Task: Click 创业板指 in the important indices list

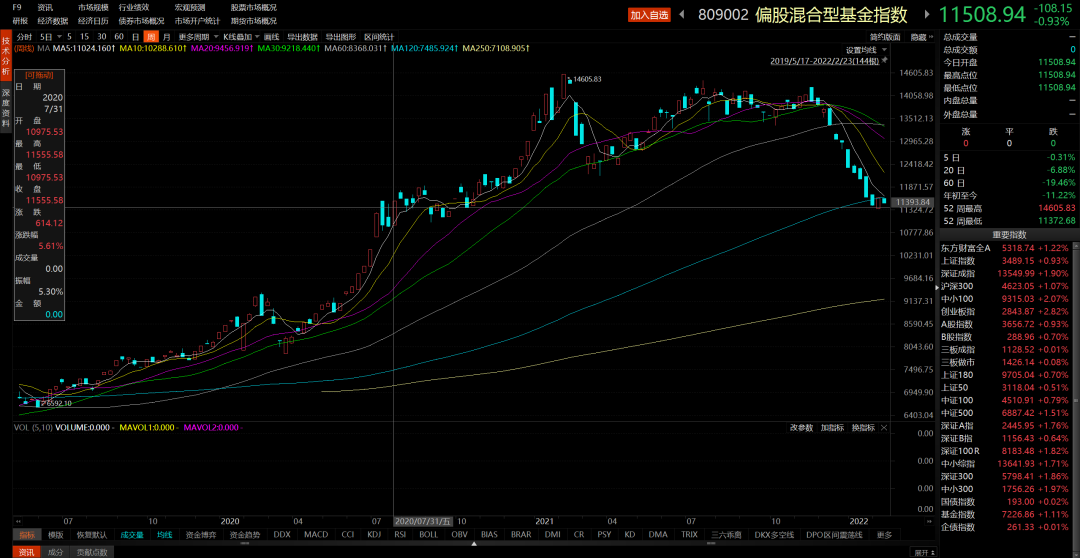Action: (x=957, y=311)
